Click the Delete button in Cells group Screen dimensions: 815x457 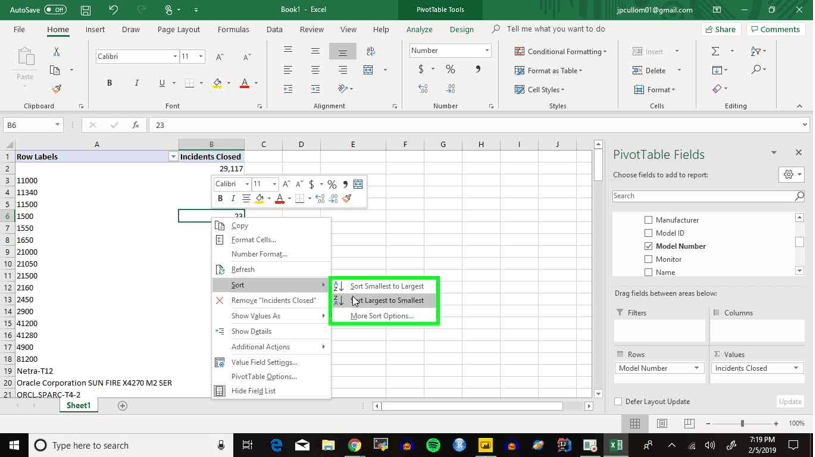[649, 71]
